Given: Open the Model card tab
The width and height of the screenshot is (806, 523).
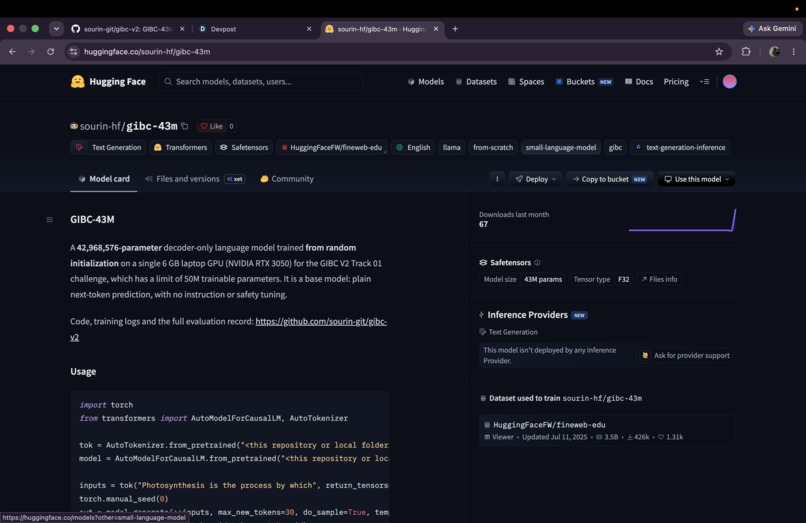Looking at the screenshot, I should [104, 179].
